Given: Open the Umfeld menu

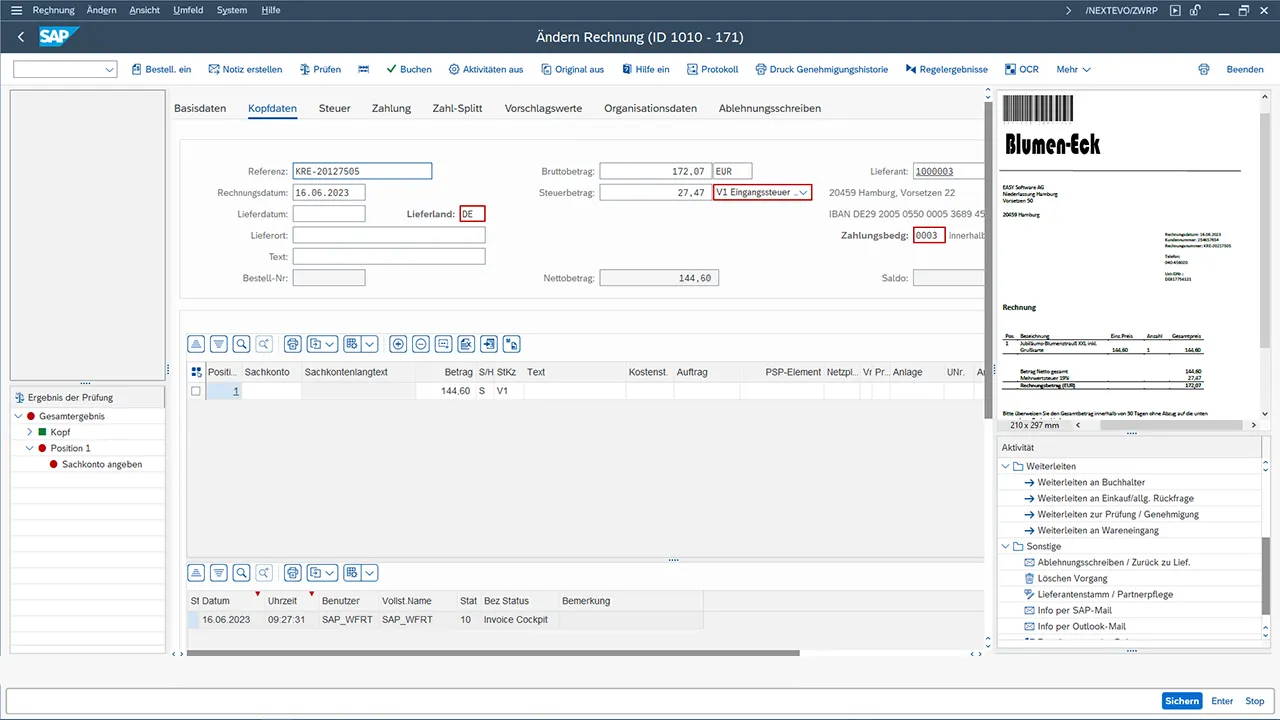Looking at the screenshot, I should point(187,10).
